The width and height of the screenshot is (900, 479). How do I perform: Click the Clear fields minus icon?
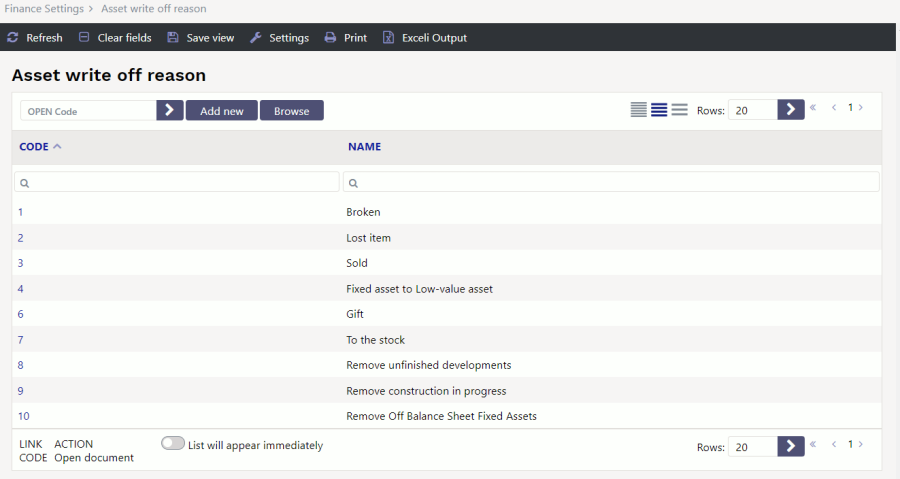point(84,37)
